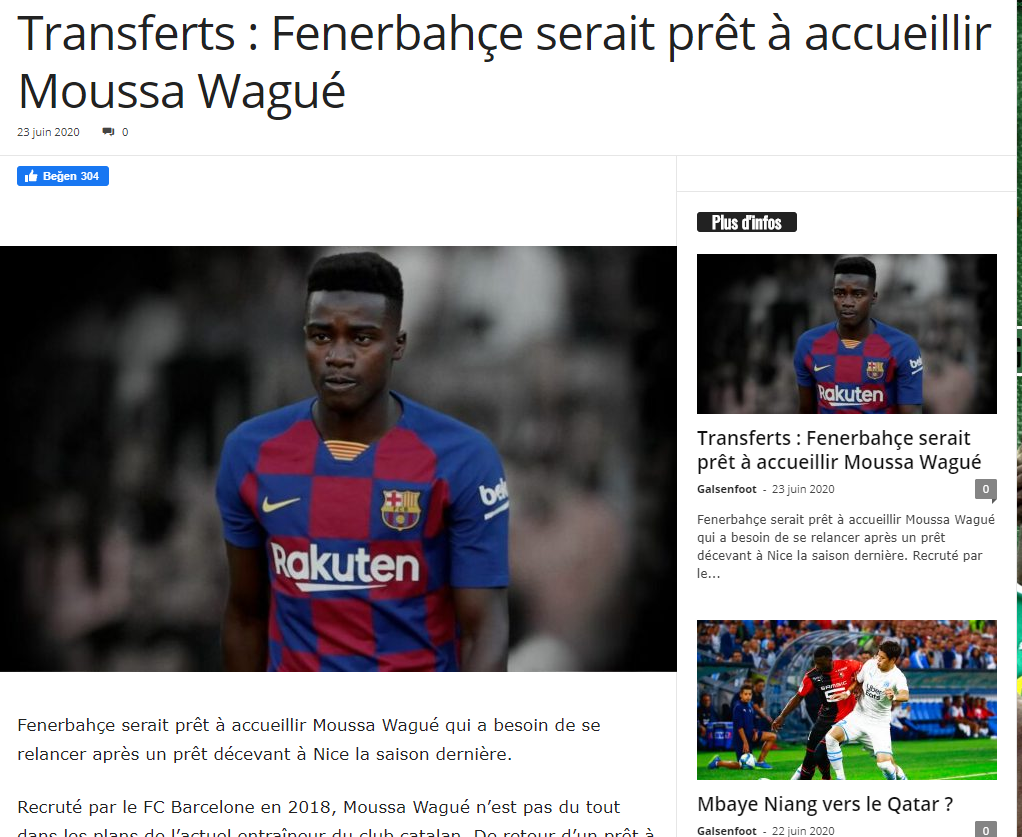Click the main Moussa Wagué article image
Screen dimensions: 1022x837
coord(338,459)
